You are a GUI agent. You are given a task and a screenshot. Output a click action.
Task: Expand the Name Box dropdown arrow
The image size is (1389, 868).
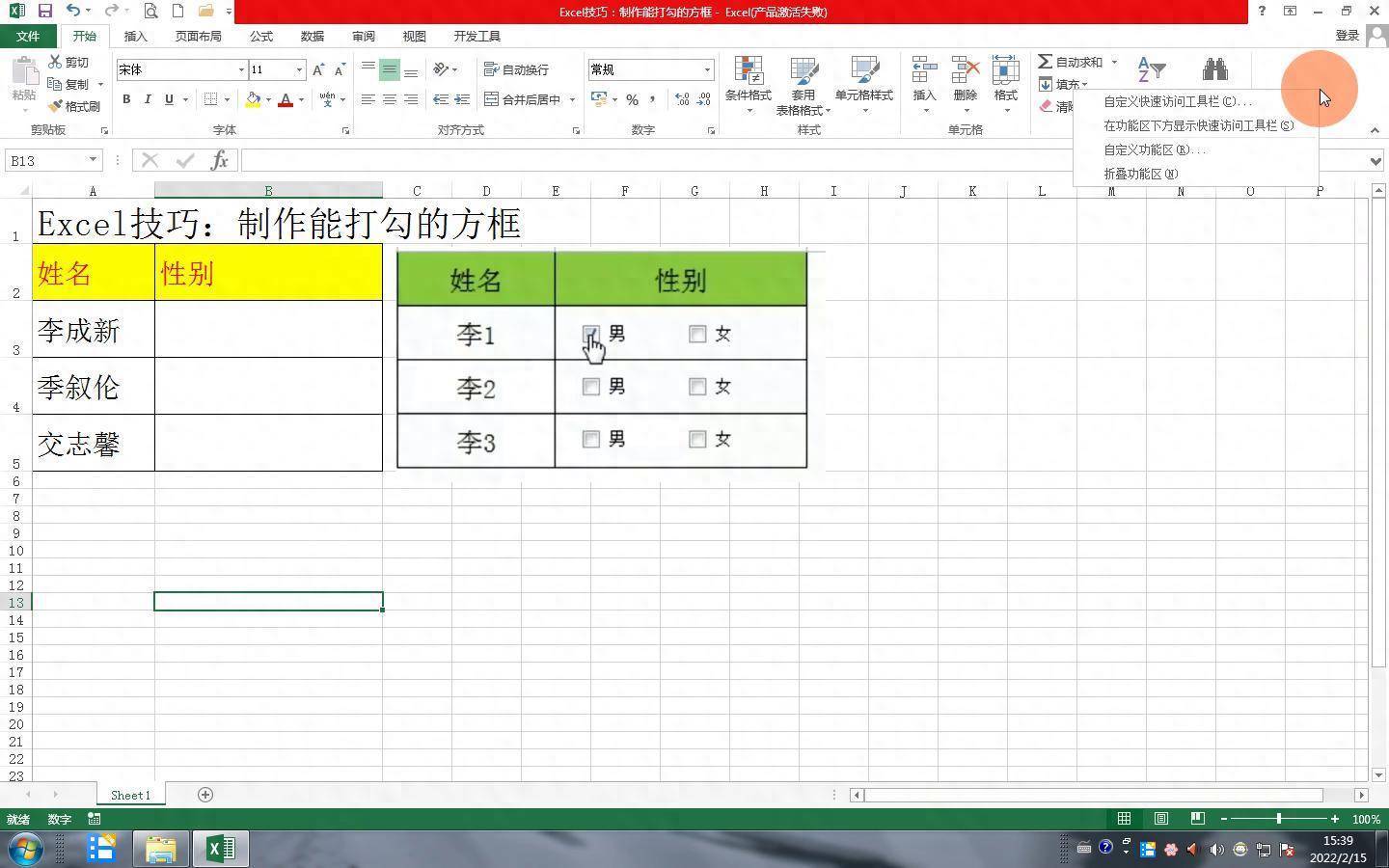(x=93, y=160)
